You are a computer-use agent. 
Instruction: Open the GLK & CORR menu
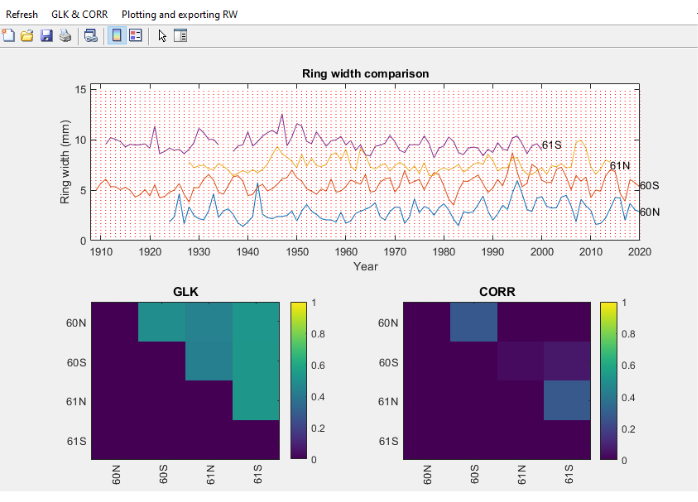80,14
